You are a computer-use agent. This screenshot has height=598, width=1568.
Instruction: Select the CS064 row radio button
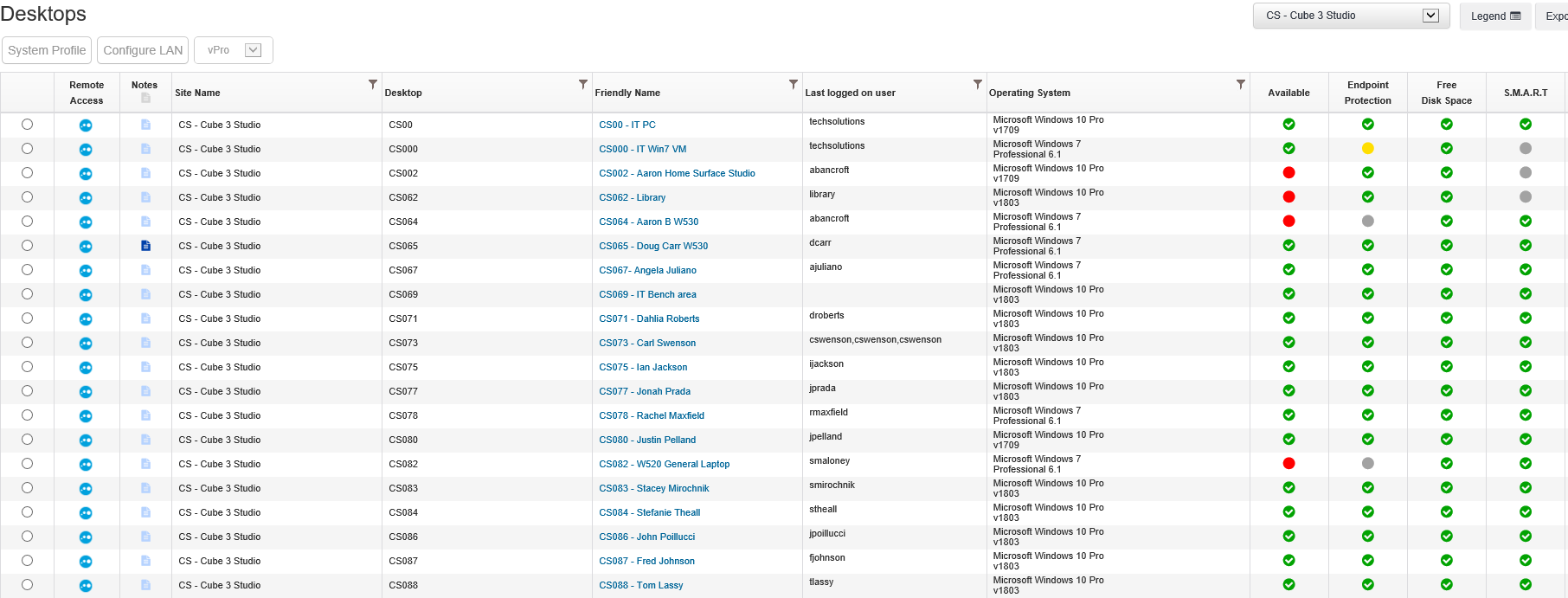click(27, 222)
